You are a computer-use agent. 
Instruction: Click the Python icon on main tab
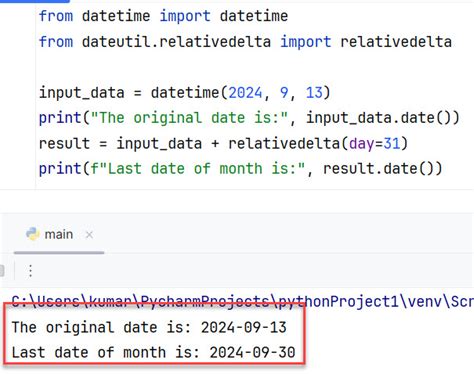click(x=33, y=234)
